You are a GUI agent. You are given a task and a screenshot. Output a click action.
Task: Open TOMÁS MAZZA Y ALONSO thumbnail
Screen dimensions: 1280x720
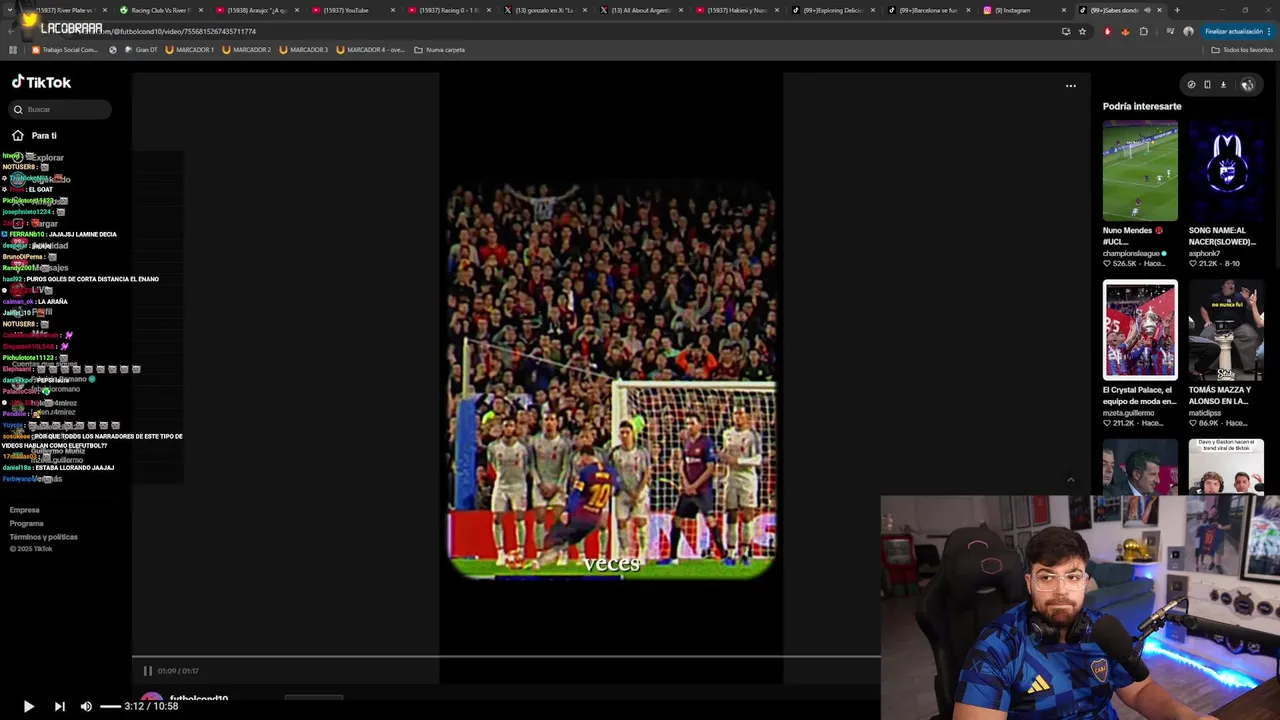click(1226, 330)
